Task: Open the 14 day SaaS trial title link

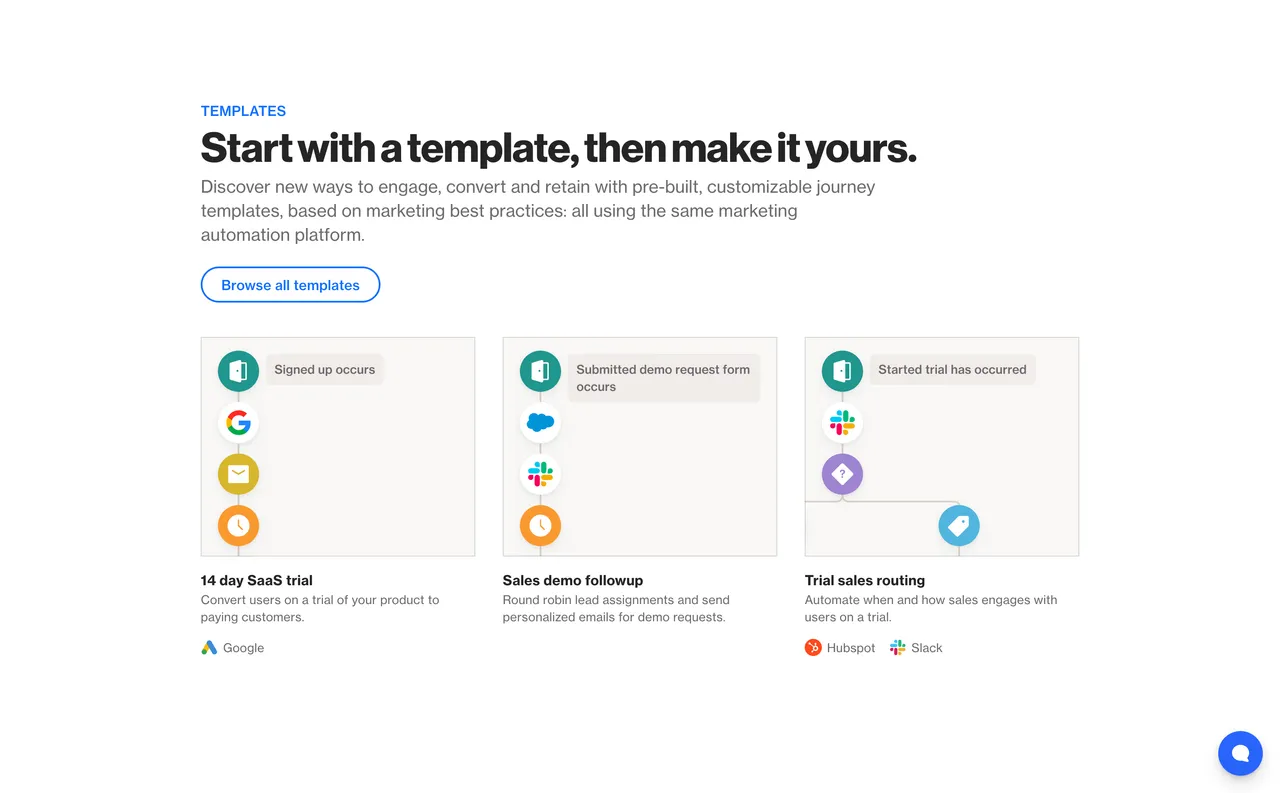Action: [257, 580]
